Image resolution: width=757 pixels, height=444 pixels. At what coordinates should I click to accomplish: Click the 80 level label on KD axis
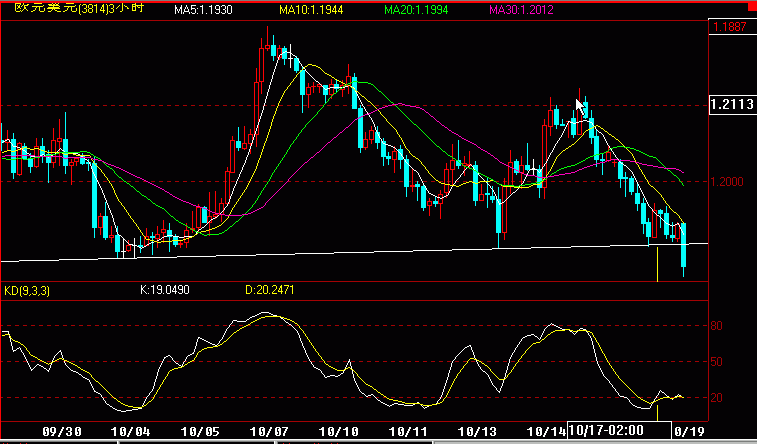tap(716, 326)
